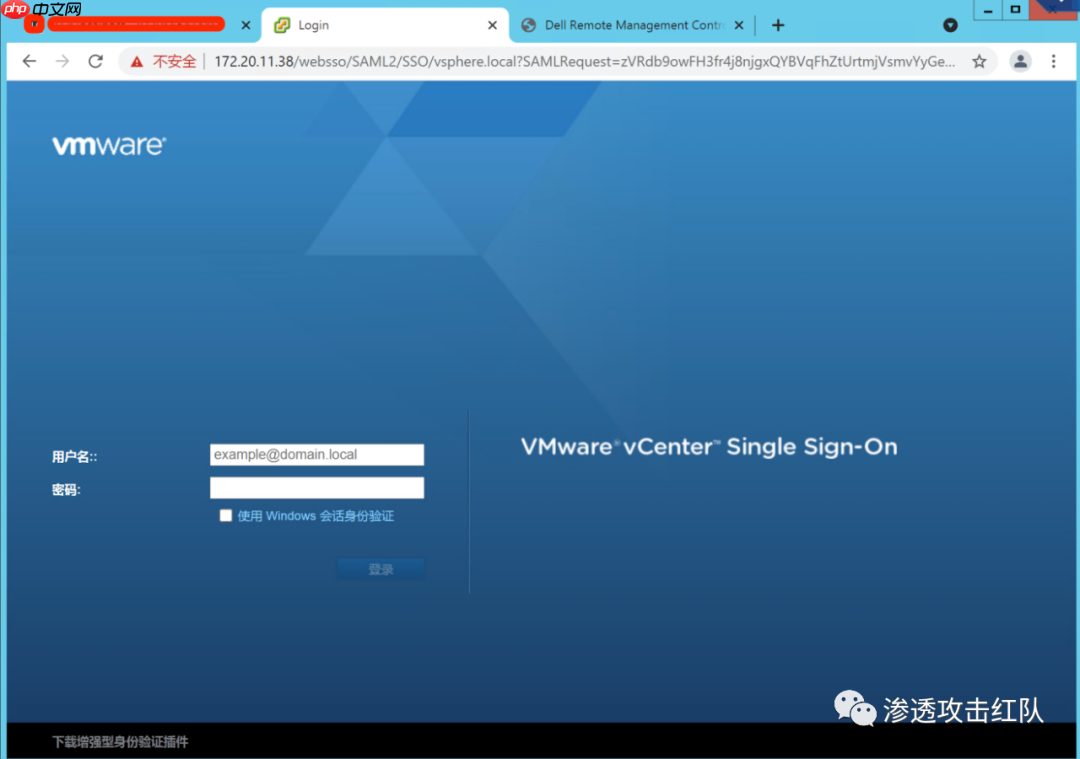Close the Dell Remote Management tab
This screenshot has height=759, width=1080.
tap(739, 25)
